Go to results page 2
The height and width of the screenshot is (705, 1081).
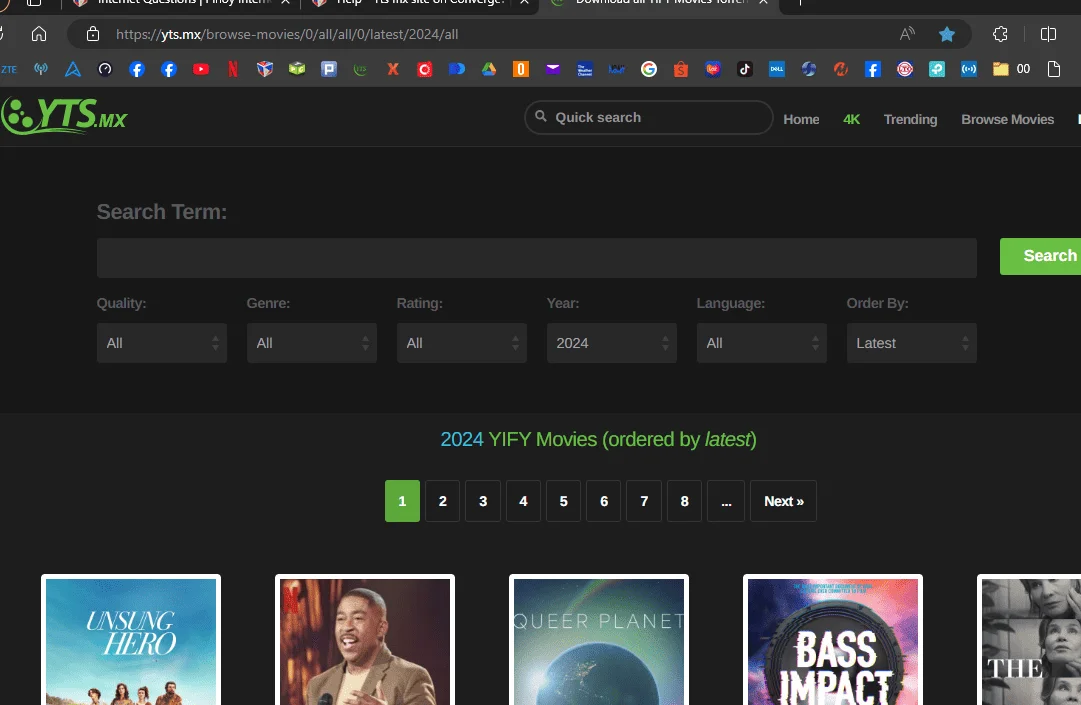click(x=443, y=501)
